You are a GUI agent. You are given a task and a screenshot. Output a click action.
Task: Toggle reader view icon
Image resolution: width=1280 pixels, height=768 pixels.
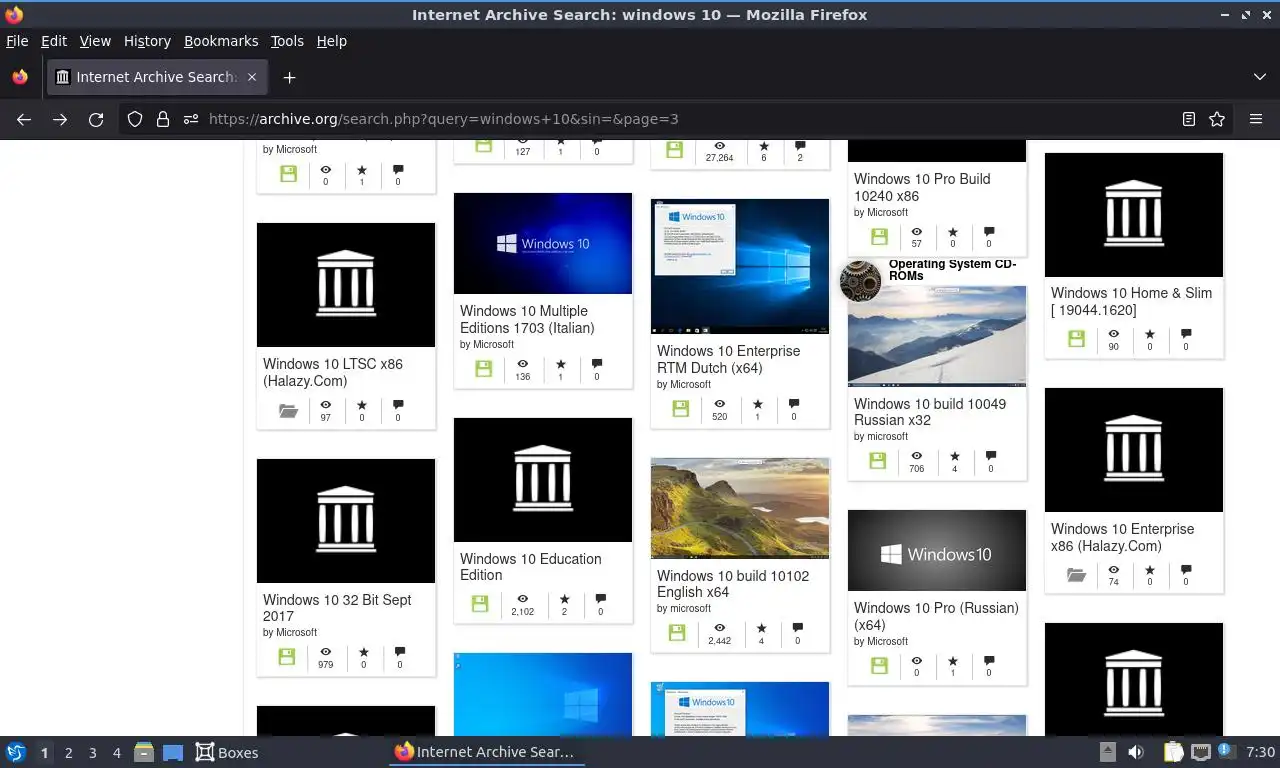[1189, 119]
